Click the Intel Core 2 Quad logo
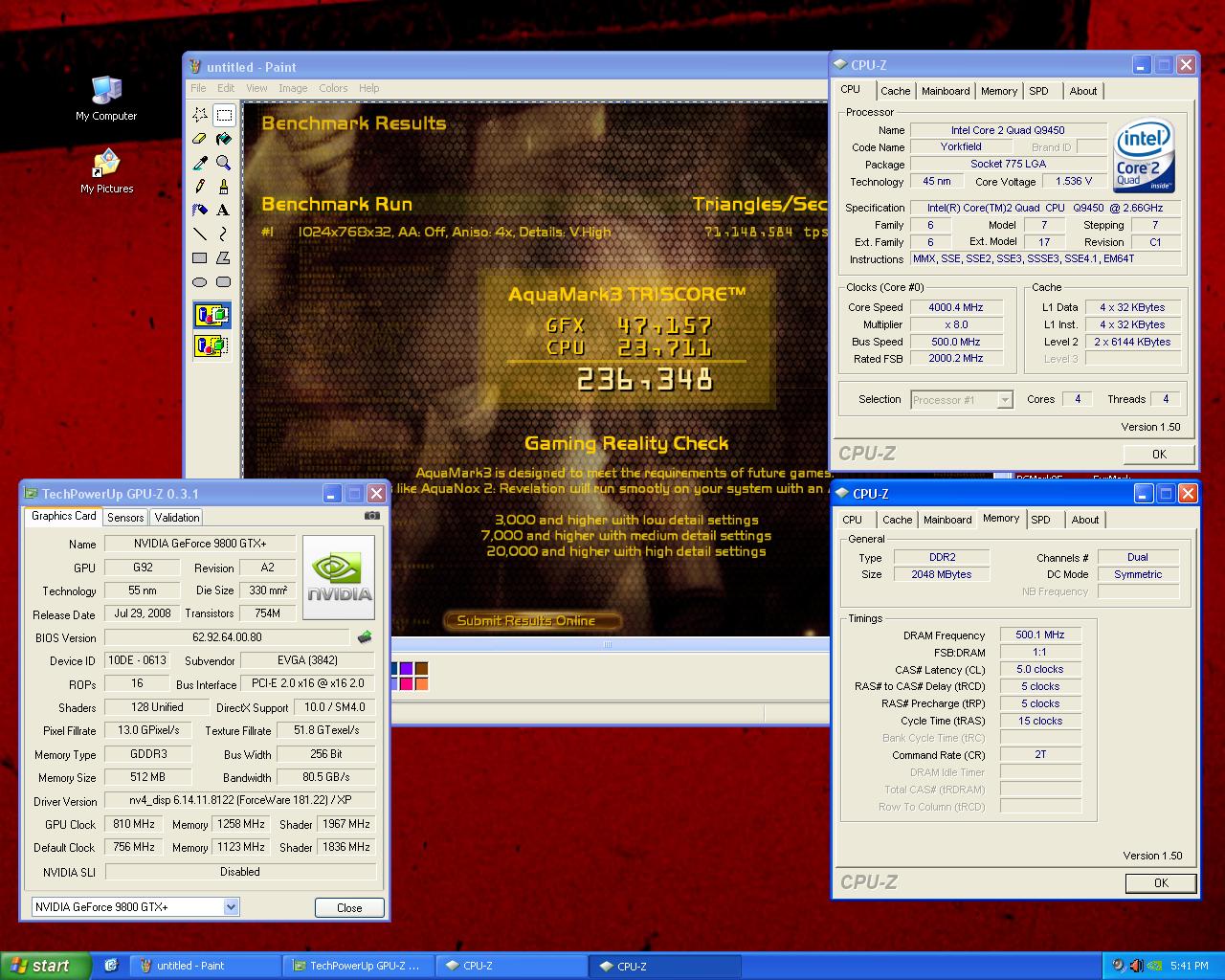The width and height of the screenshot is (1225, 980). pos(1145,156)
